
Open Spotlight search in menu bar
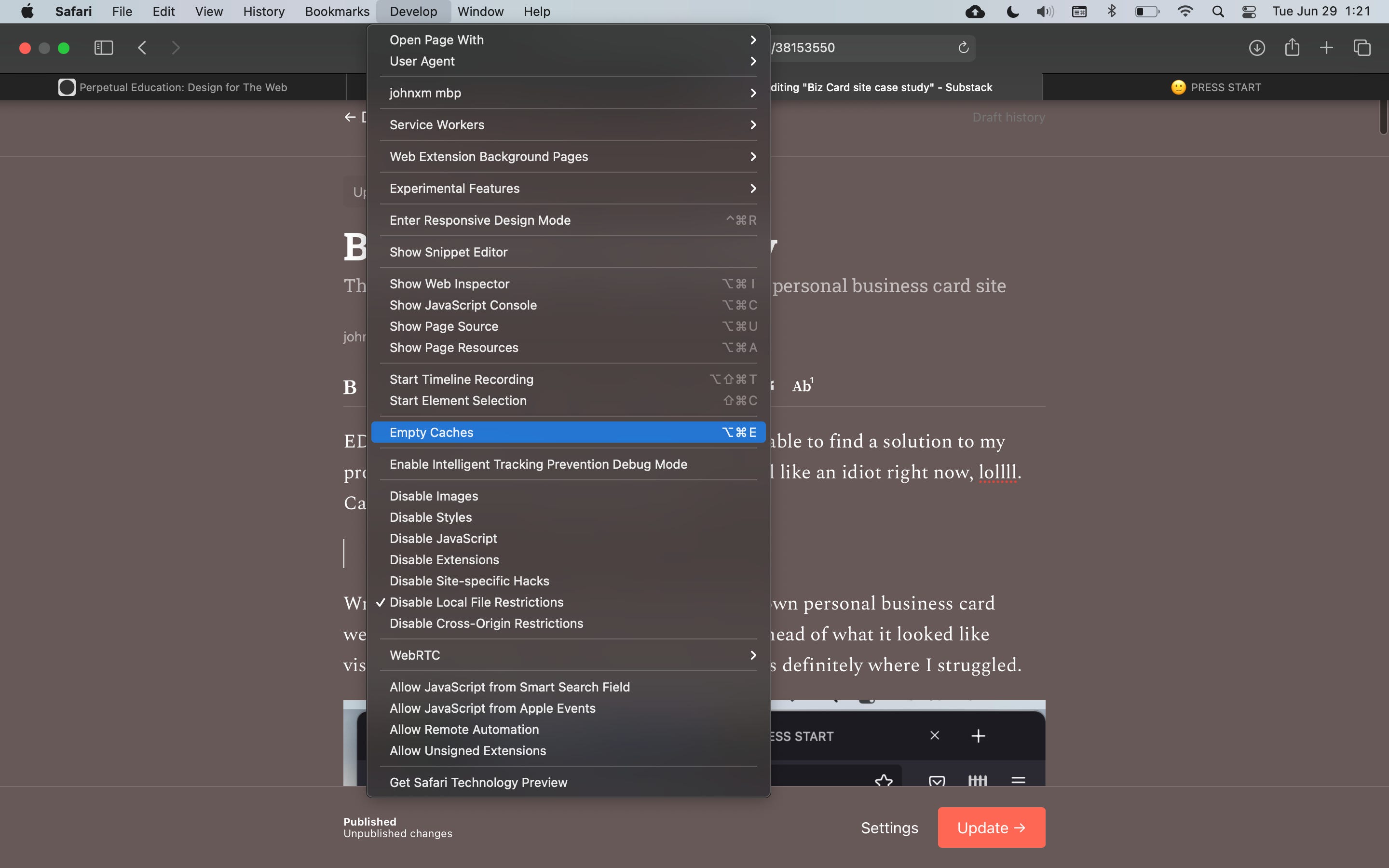tap(1218, 12)
